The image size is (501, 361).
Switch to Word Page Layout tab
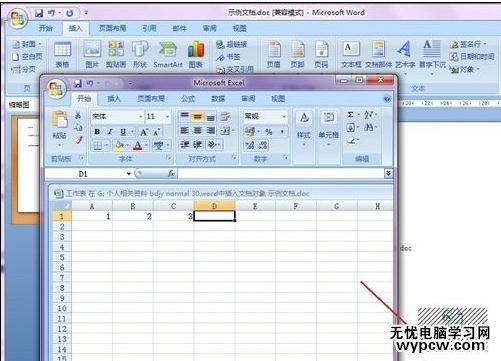(x=112, y=28)
